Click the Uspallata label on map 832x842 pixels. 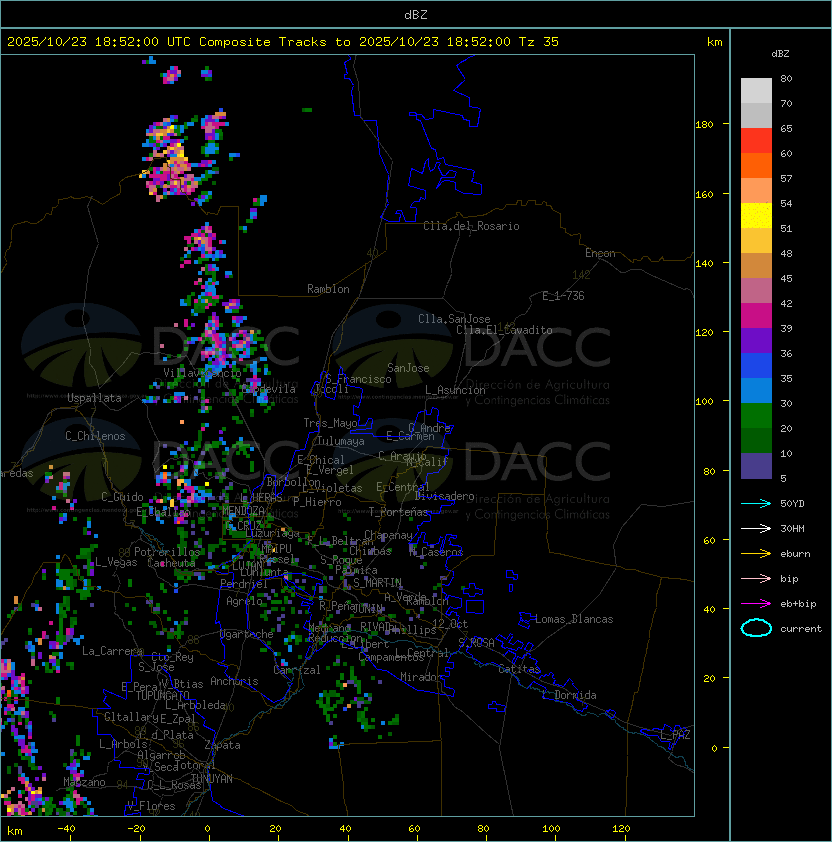94,398
